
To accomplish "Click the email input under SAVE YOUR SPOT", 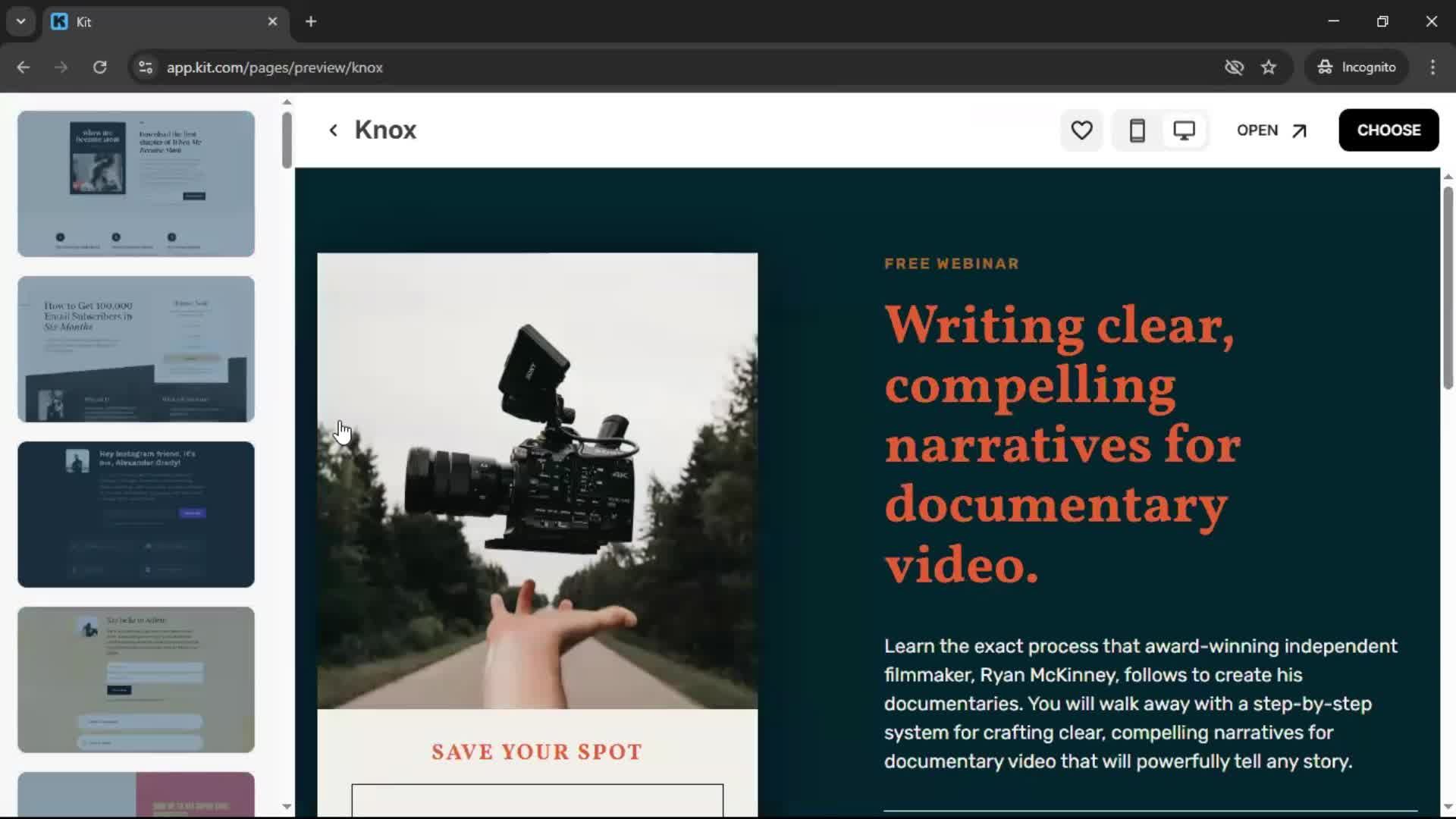I will 536,802.
